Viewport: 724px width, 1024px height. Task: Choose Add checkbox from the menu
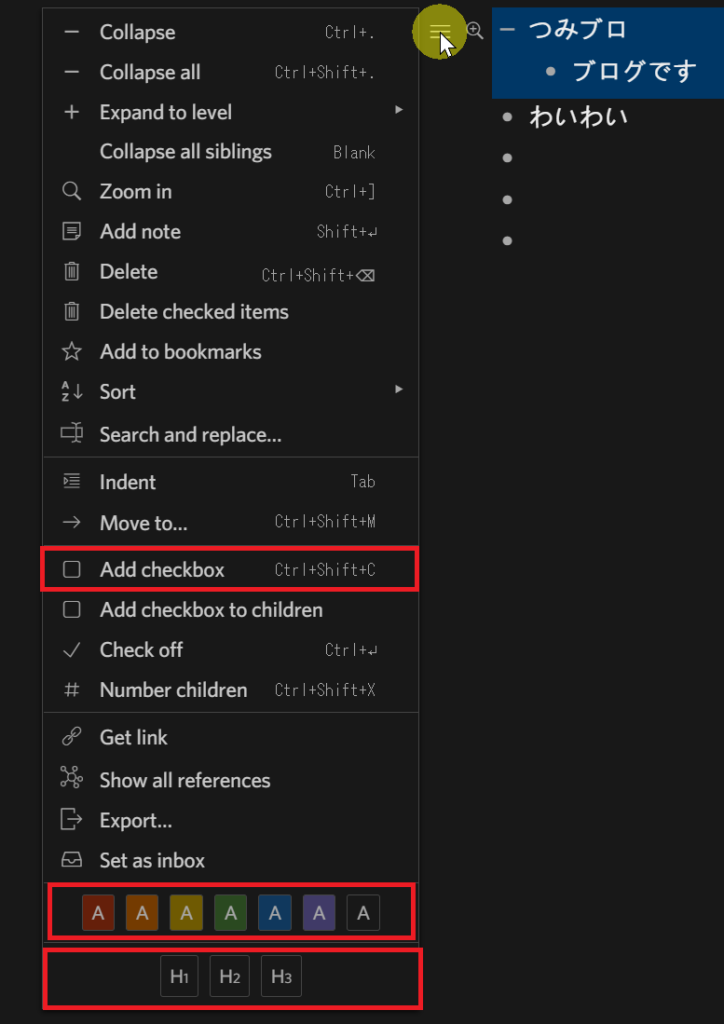click(x=230, y=570)
